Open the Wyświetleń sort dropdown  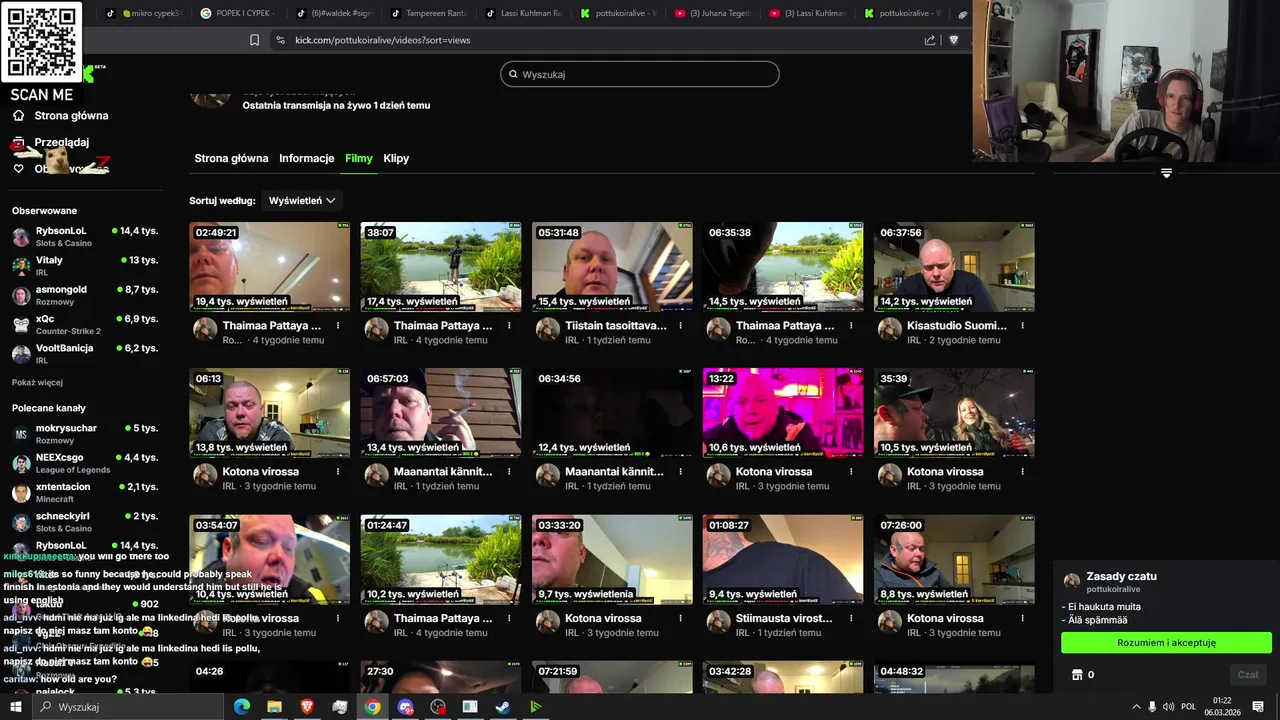point(302,201)
